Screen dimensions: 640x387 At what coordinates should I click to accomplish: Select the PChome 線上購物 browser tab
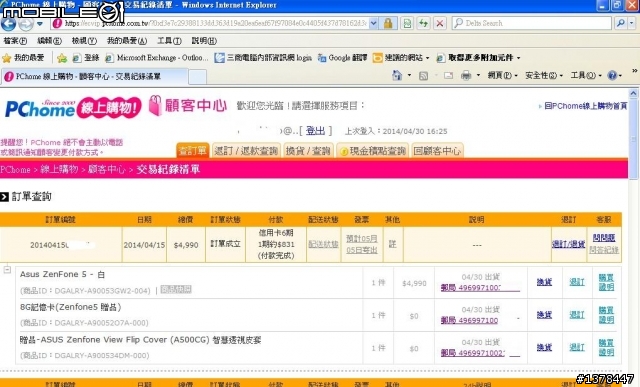click(x=94, y=76)
